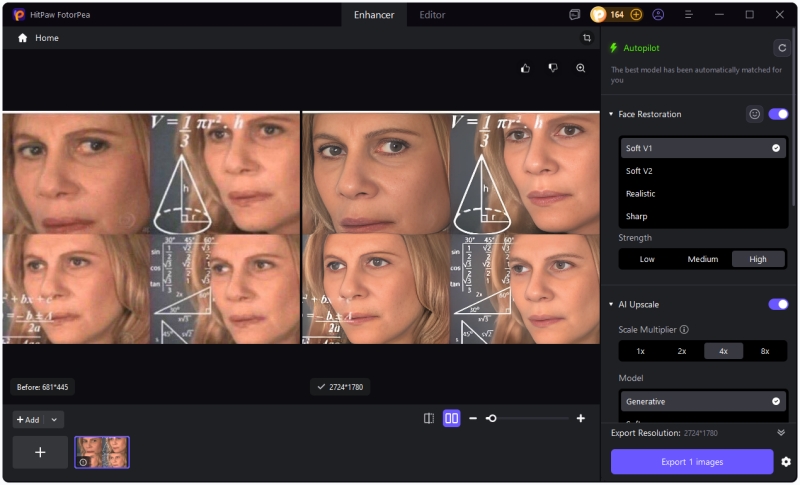Open the magnifier zoom tool

pos(581,68)
